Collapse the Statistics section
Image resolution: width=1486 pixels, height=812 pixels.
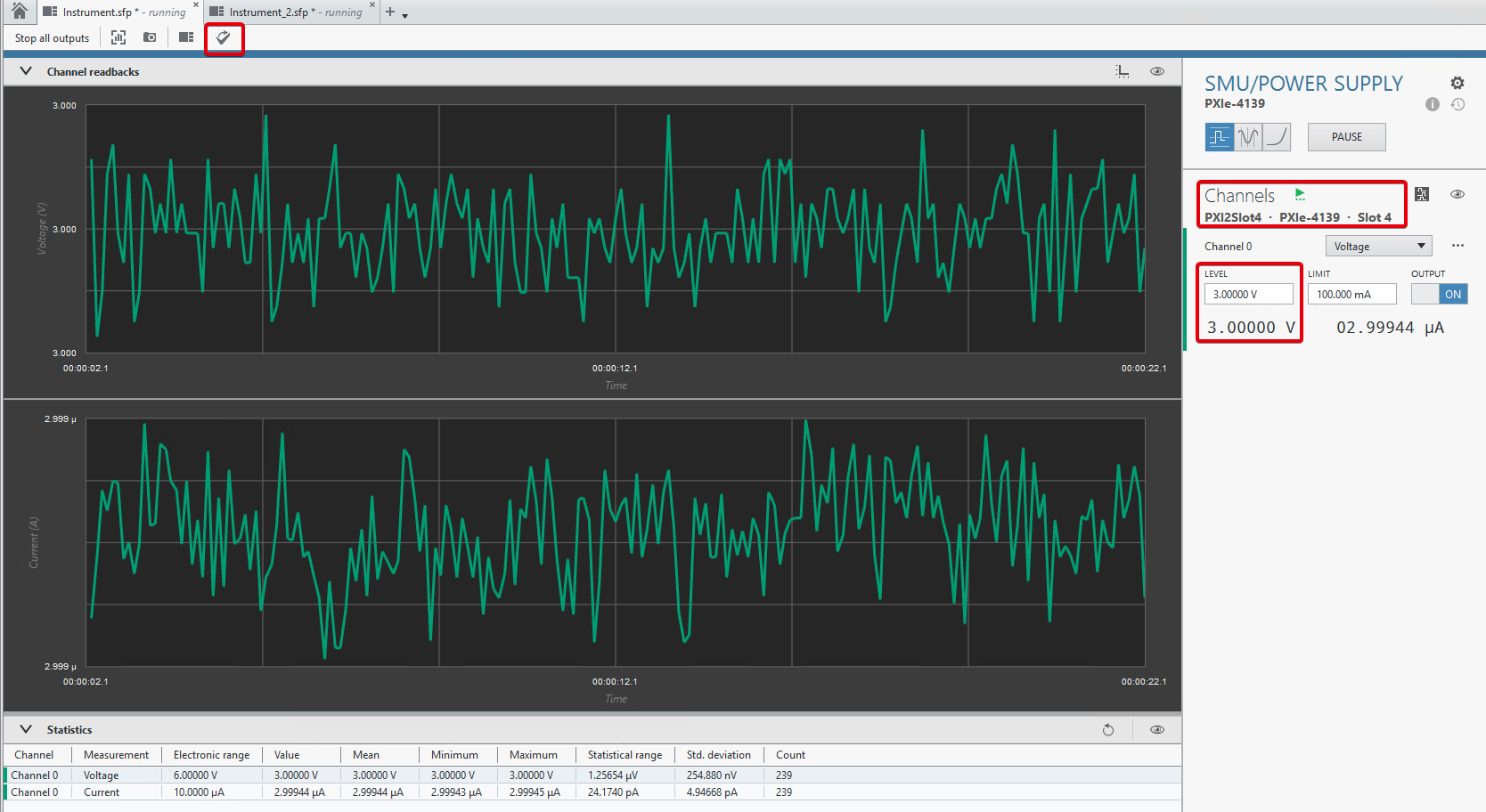tap(26, 729)
